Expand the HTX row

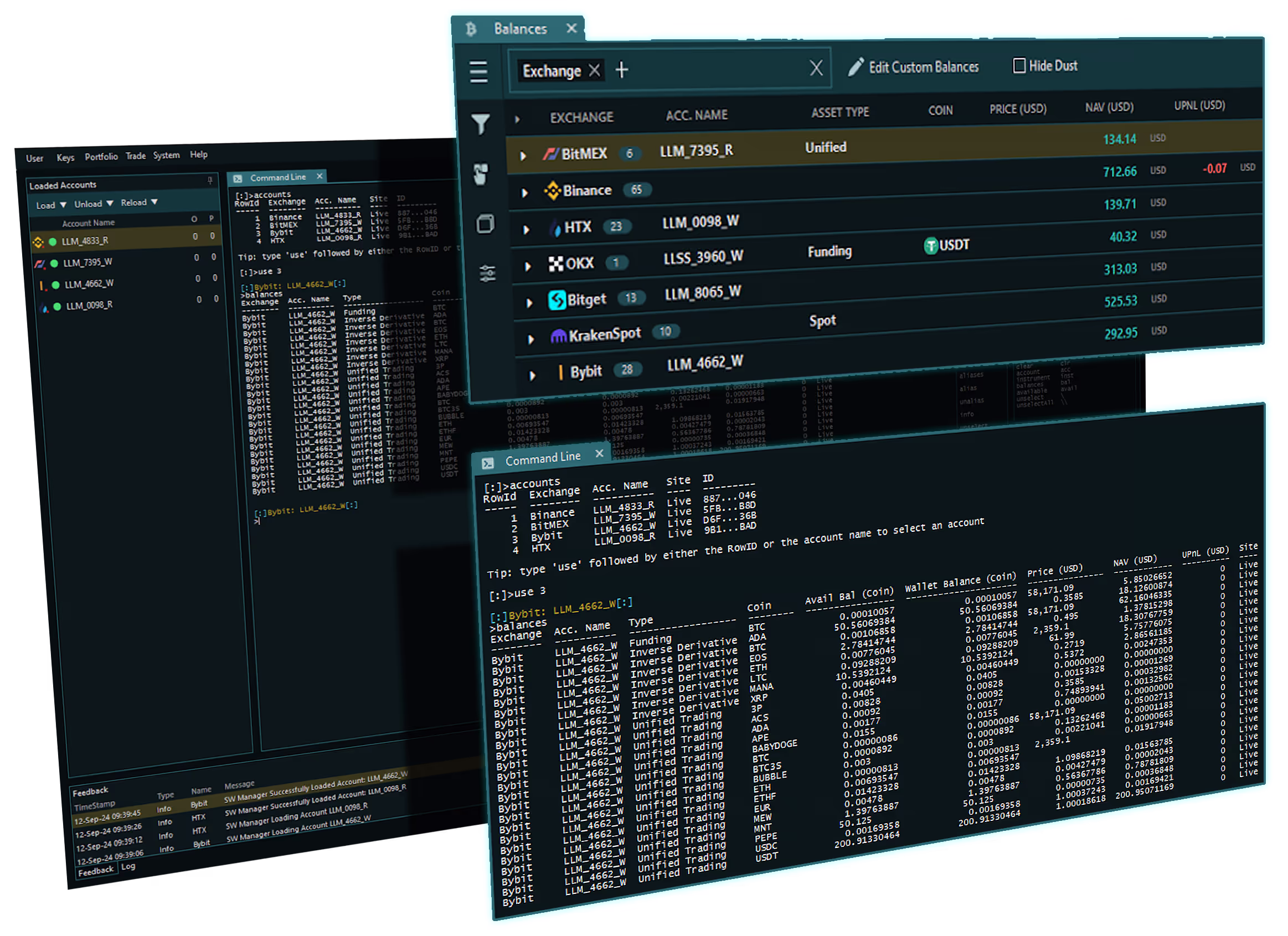[x=527, y=230]
